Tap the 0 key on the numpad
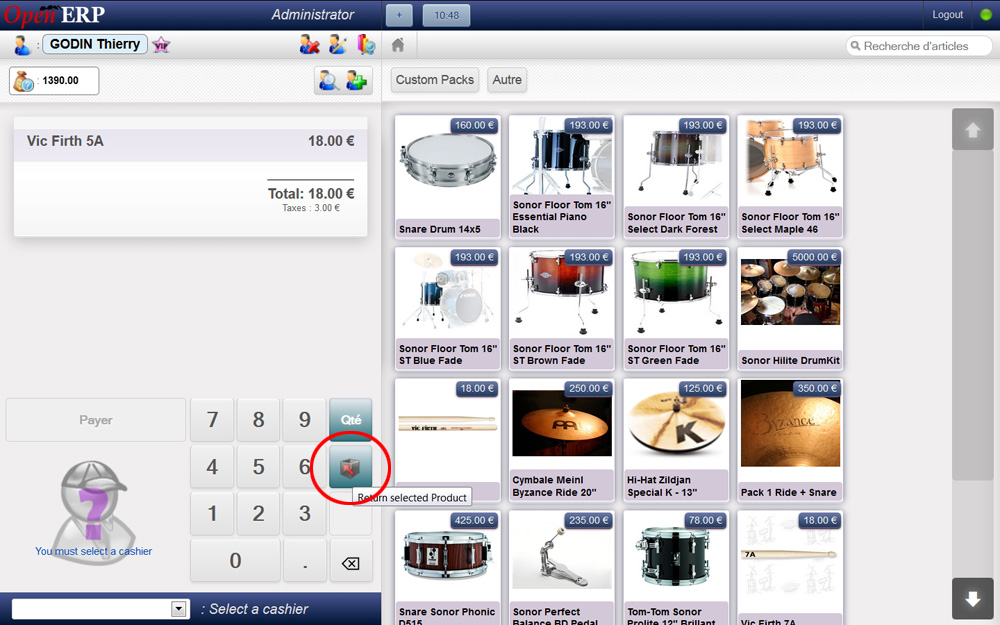 coord(235,561)
